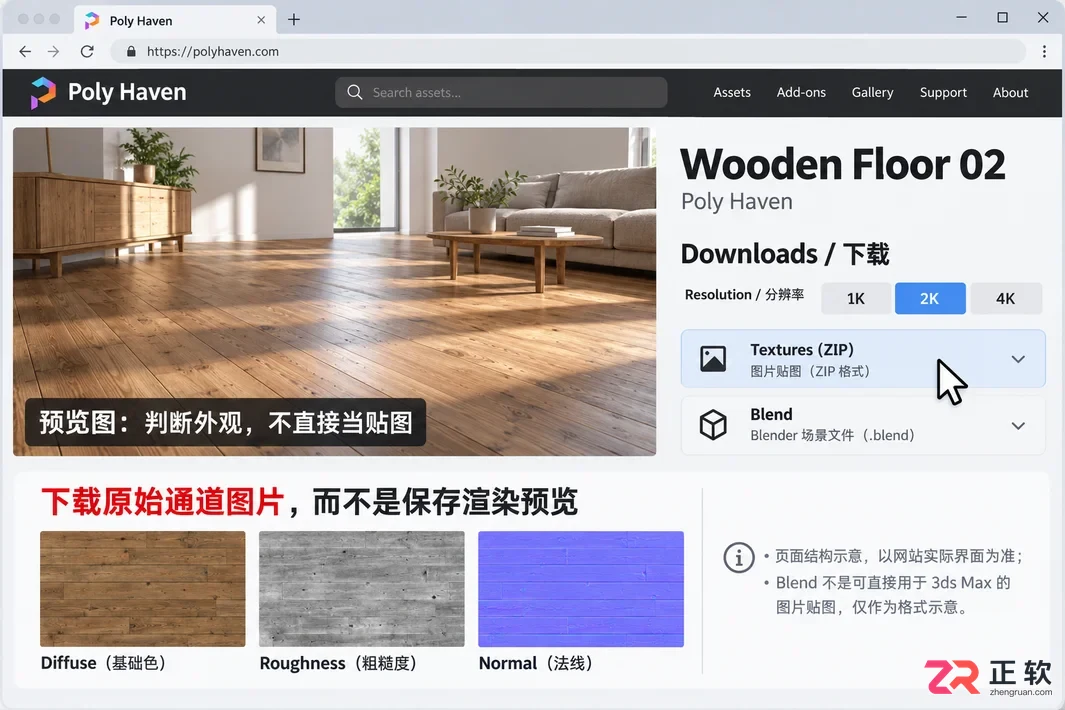
Task: Click the Poly Haven author link
Action: 736,202
